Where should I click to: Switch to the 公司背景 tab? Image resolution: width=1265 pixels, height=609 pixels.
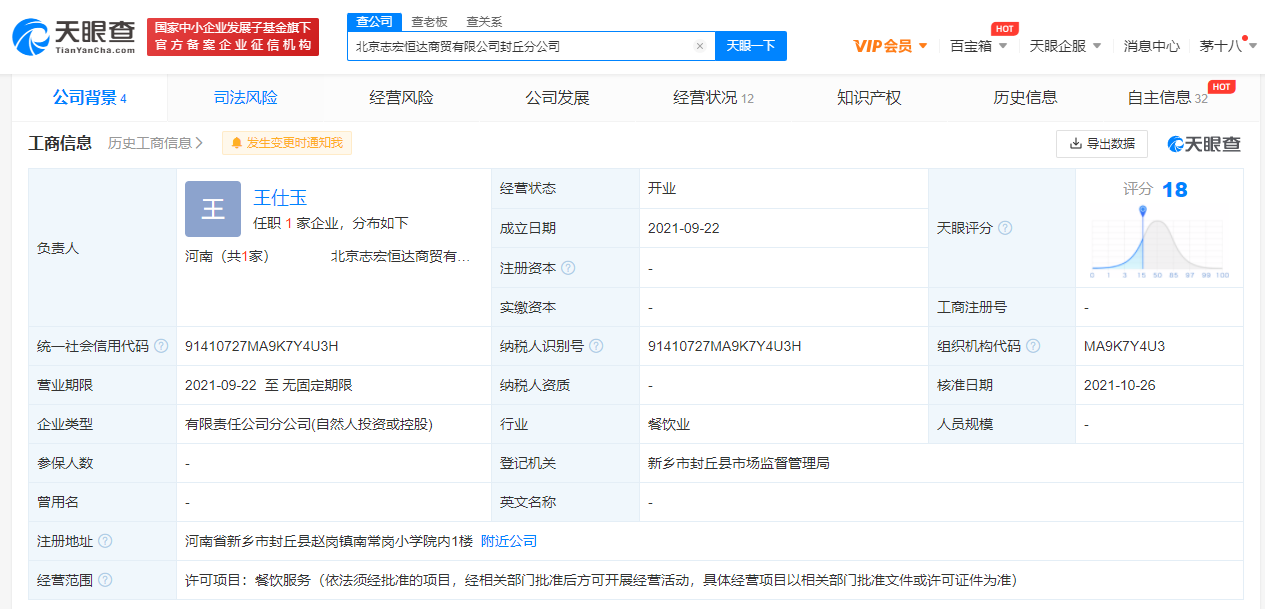90,98
